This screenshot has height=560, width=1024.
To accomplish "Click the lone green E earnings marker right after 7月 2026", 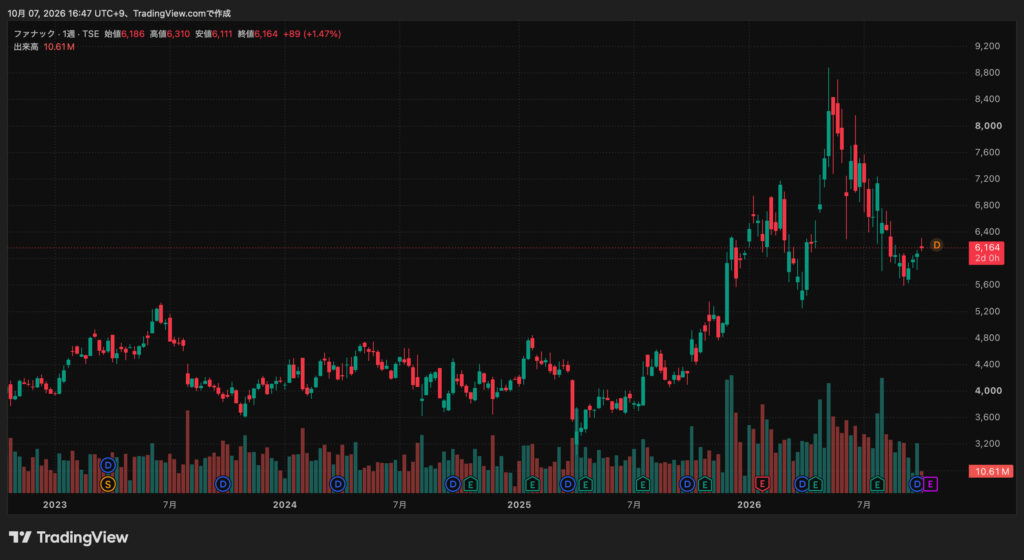I will click(877, 484).
